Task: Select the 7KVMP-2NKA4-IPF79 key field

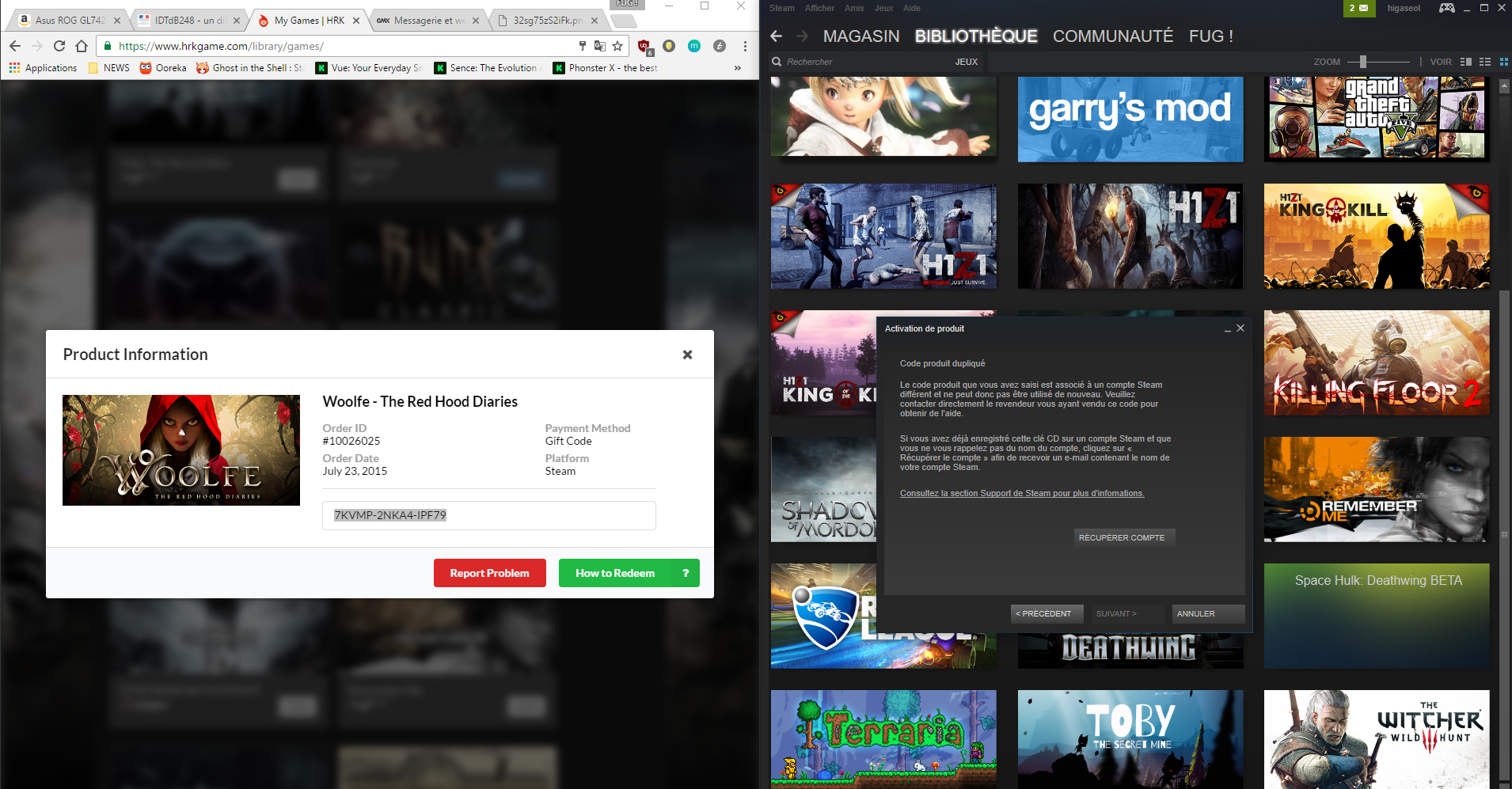Action: (488, 515)
